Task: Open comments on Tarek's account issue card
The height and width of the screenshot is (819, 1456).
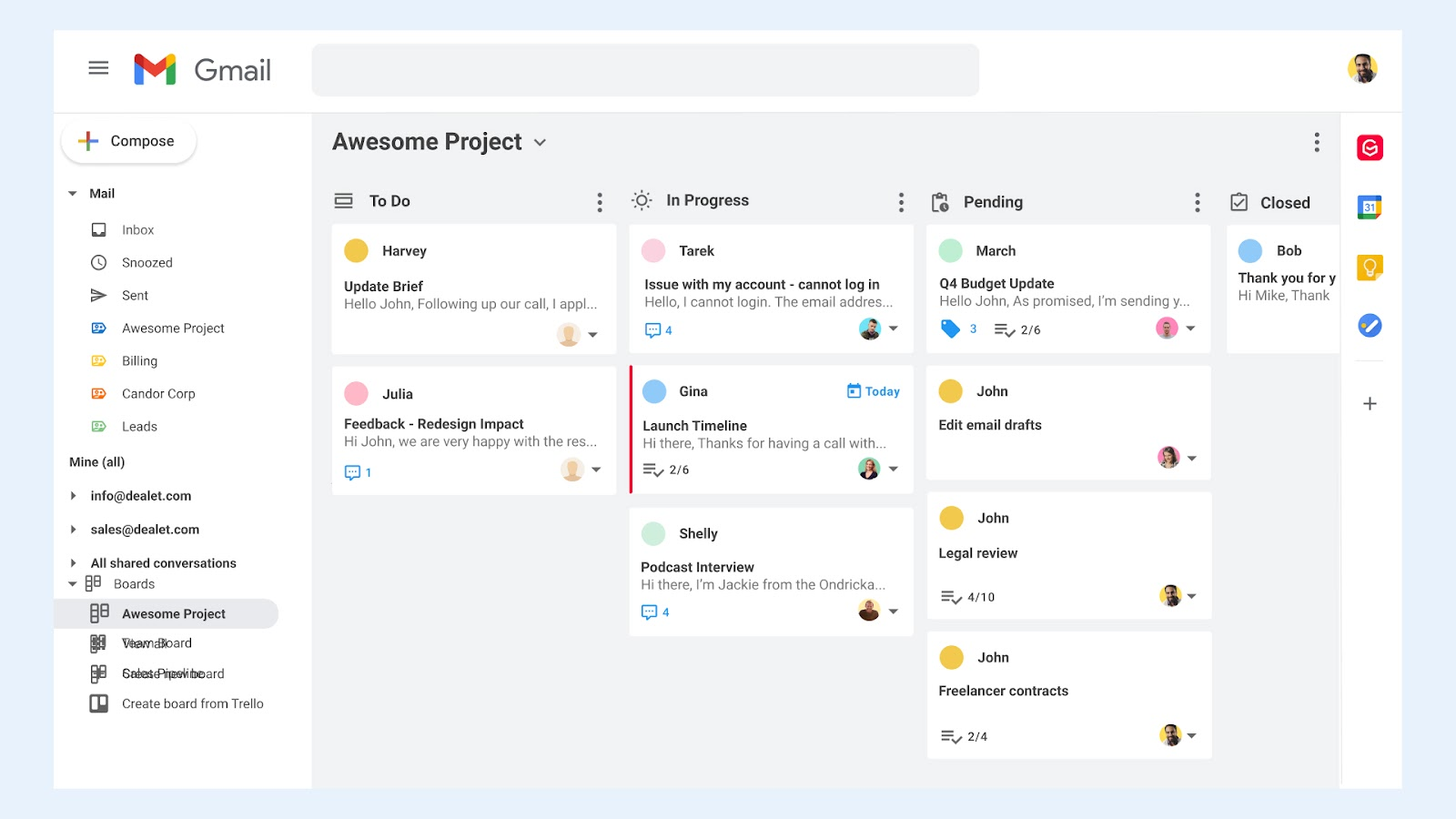Action: pyautogui.click(x=658, y=330)
